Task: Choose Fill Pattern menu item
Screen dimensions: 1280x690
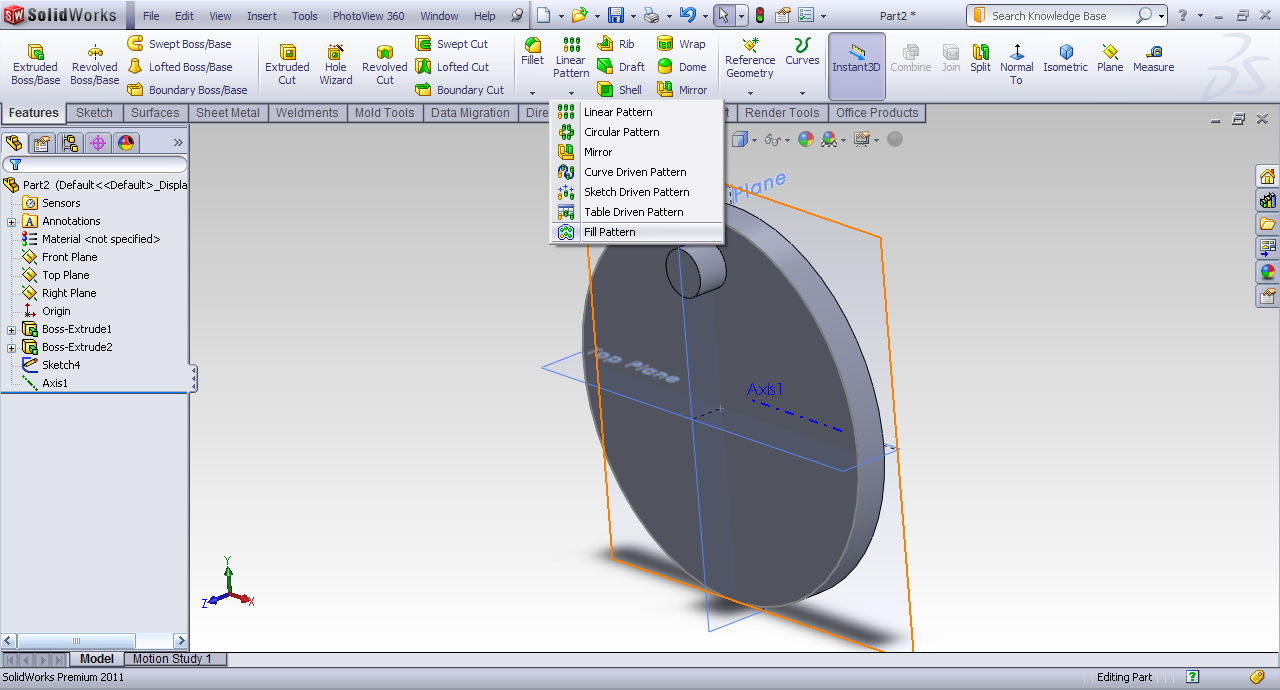Action: tap(638, 232)
